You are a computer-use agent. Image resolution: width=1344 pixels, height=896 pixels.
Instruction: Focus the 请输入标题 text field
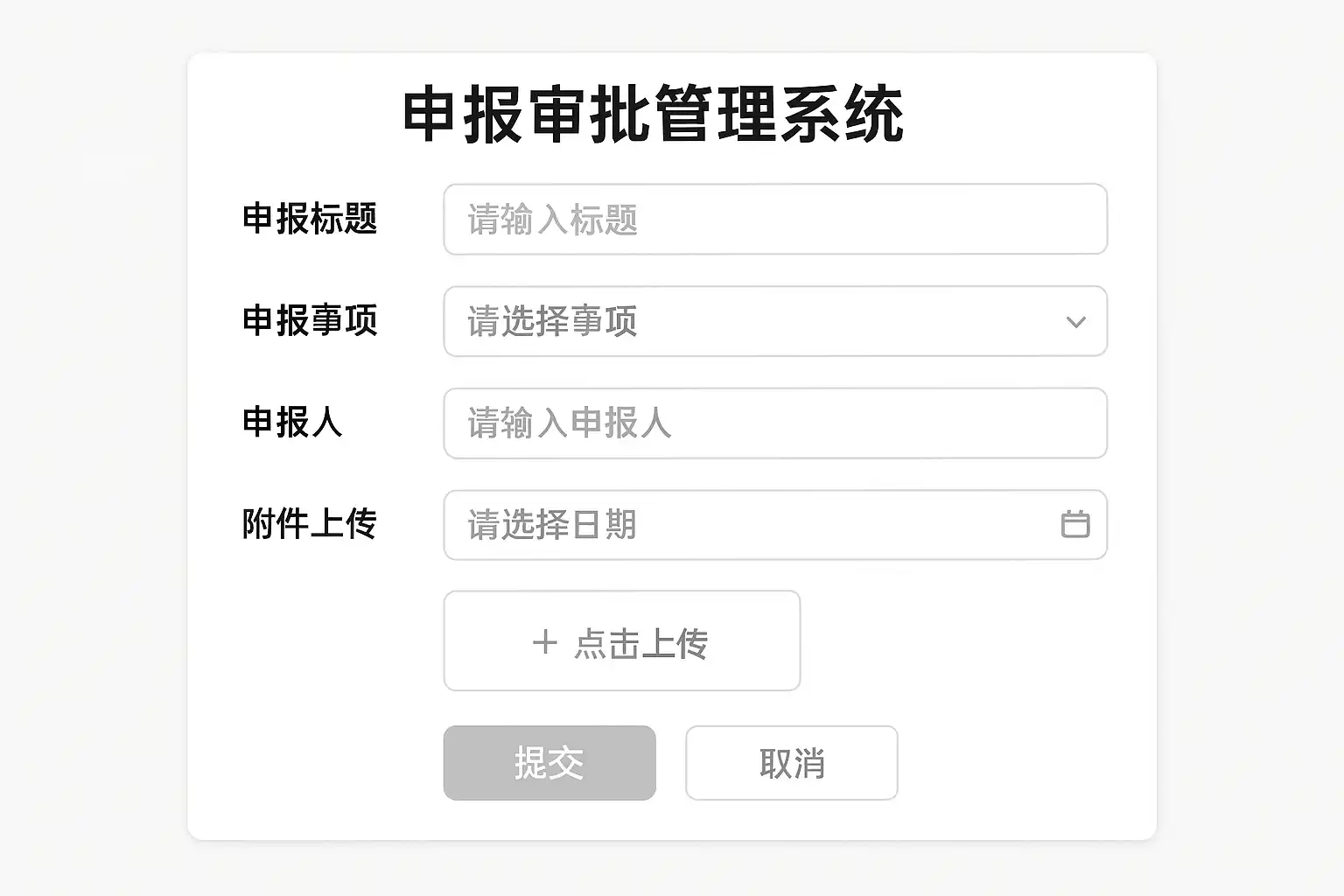pos(774,220)
